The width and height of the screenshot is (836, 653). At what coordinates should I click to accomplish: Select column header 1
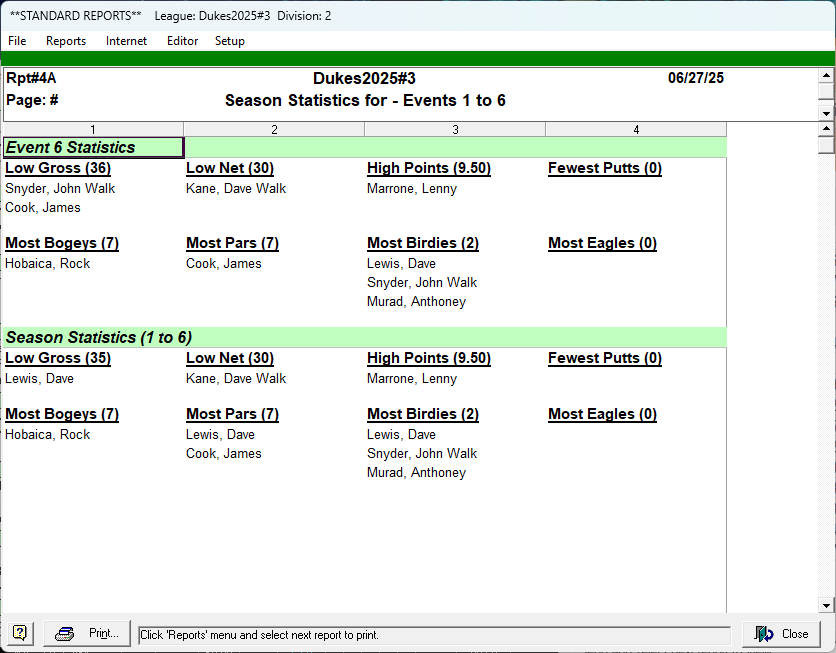(x=93, y=129)
